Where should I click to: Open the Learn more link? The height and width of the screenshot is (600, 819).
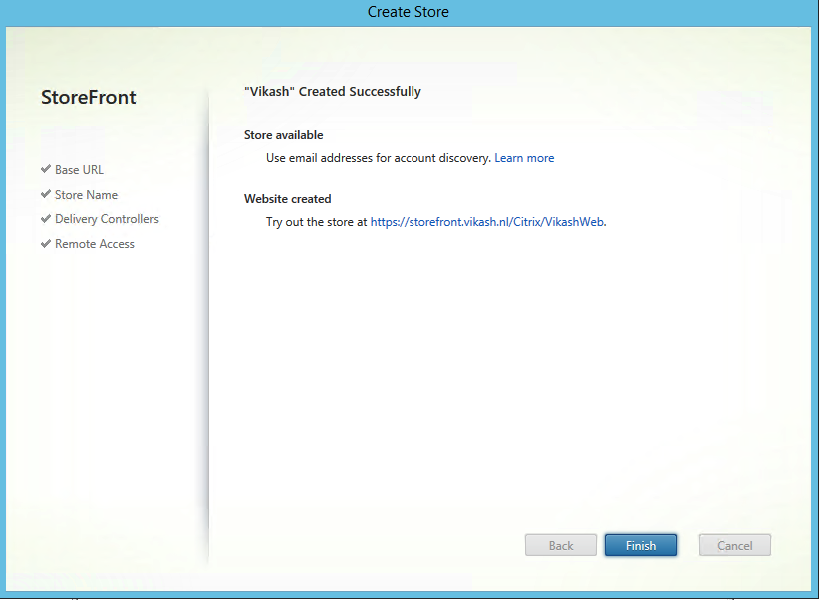coord(524,158)
